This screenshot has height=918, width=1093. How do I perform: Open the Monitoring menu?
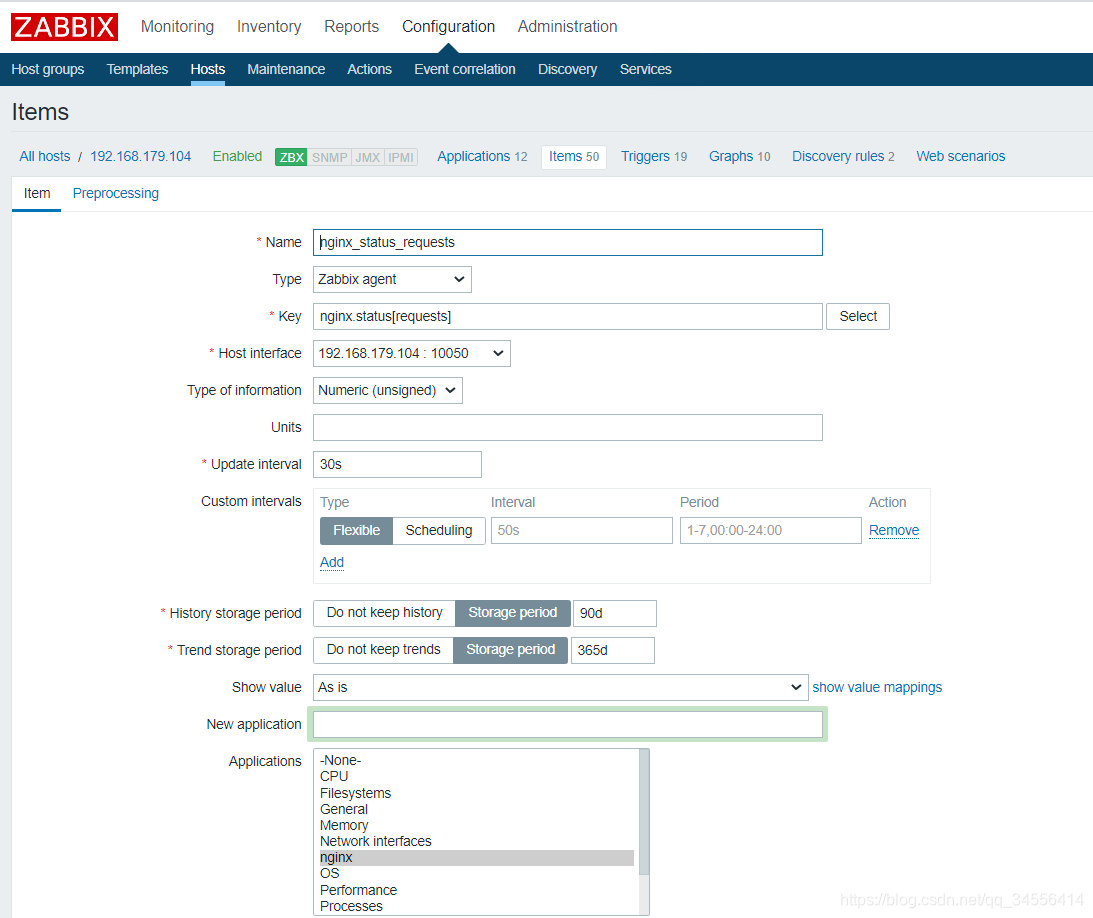(177, 26)
